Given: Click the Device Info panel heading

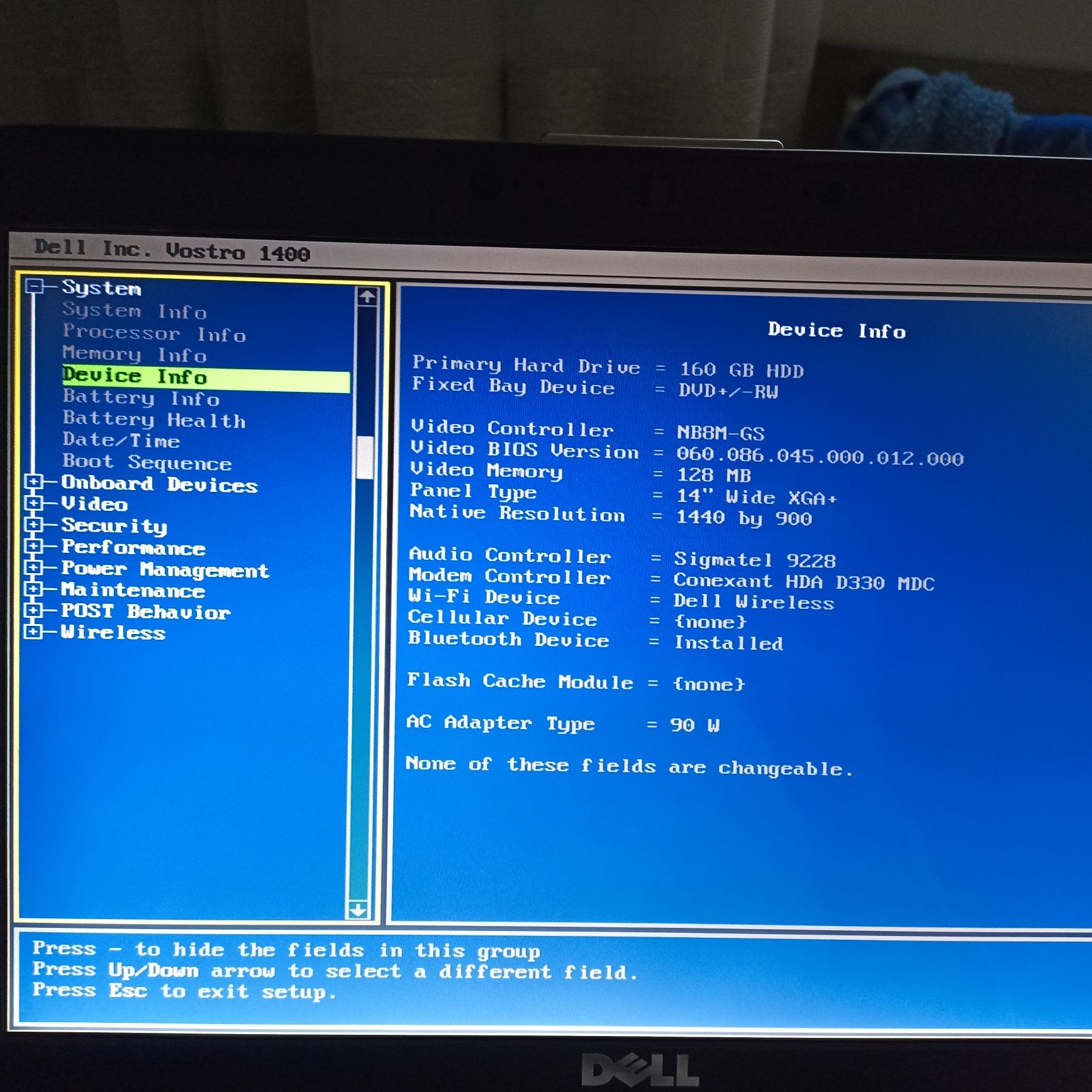Looking at the screenshot, I should 837,330.
